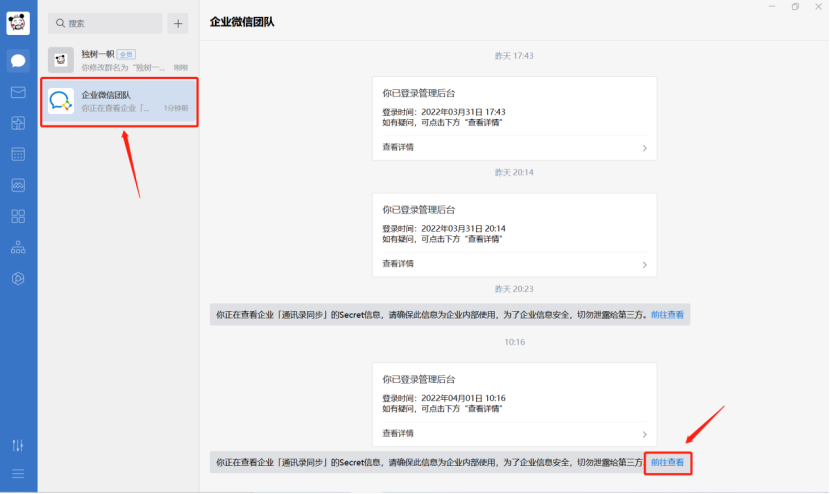Expand the chevron on the 20:14 login card
830x494 pixels.
tap(644, 265)
